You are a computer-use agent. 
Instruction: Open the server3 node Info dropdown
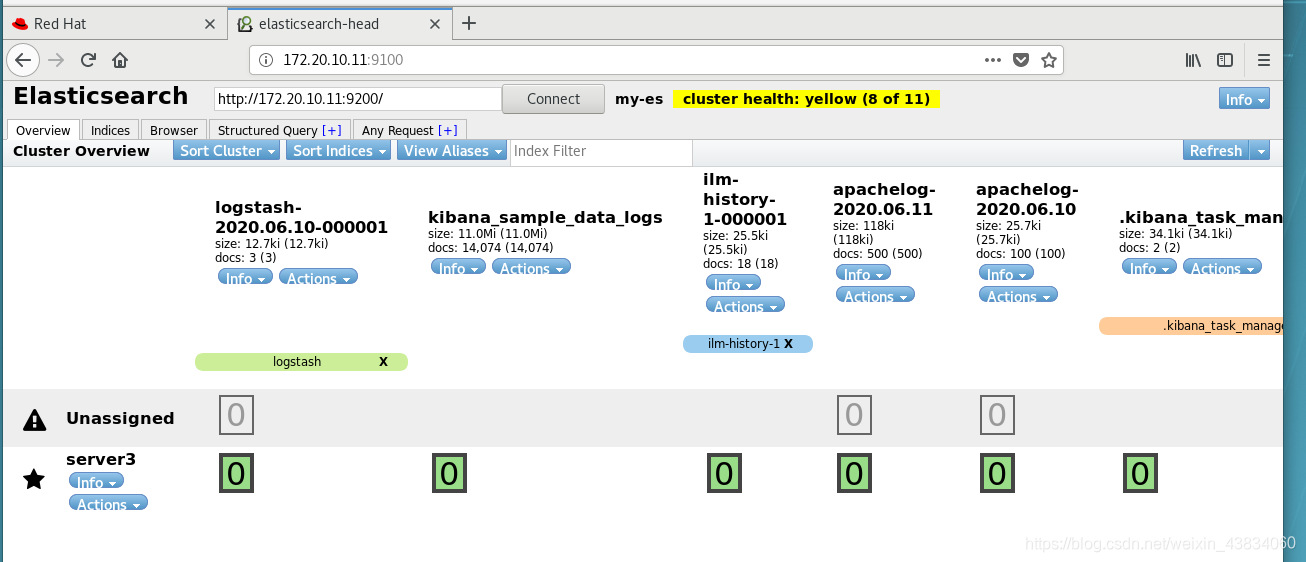pyautogui.click(x=96, y=481)
